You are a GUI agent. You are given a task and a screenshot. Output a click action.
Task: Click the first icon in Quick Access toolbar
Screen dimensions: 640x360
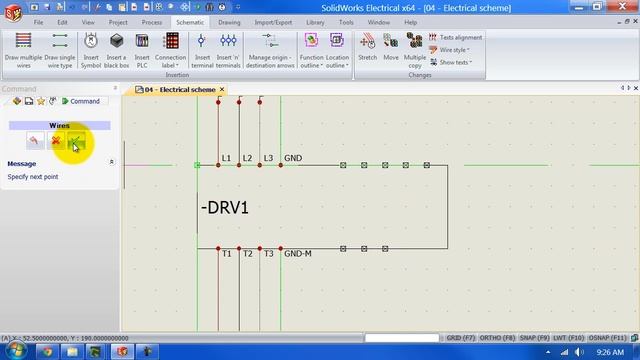click(x=34, y=7)
